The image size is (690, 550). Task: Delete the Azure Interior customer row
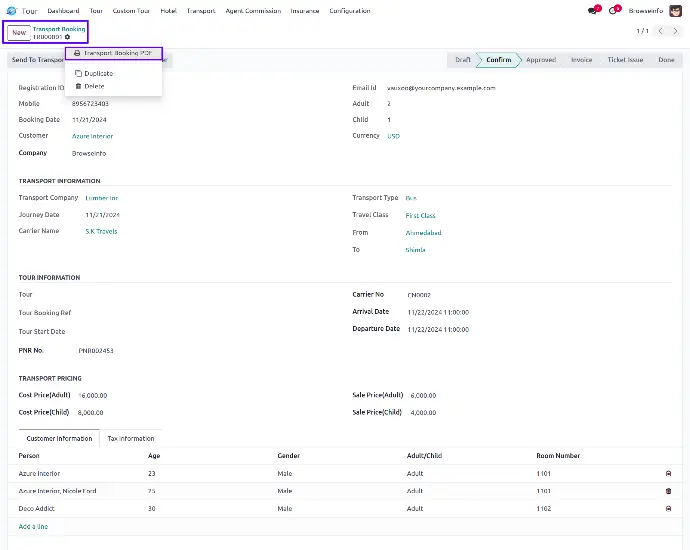668,473
